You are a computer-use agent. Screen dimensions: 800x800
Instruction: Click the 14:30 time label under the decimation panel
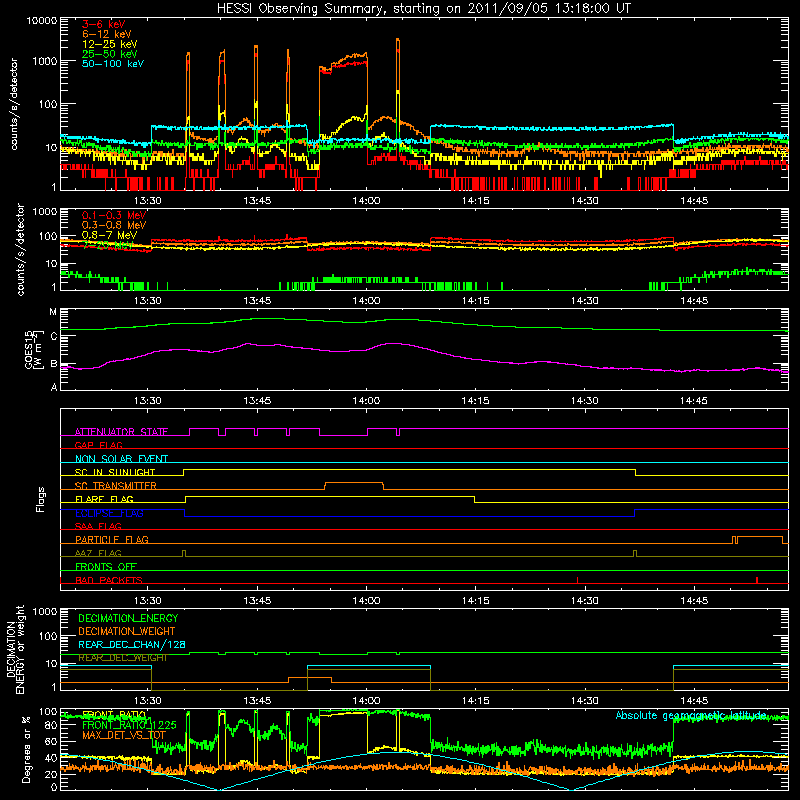[x=585, y=701]
